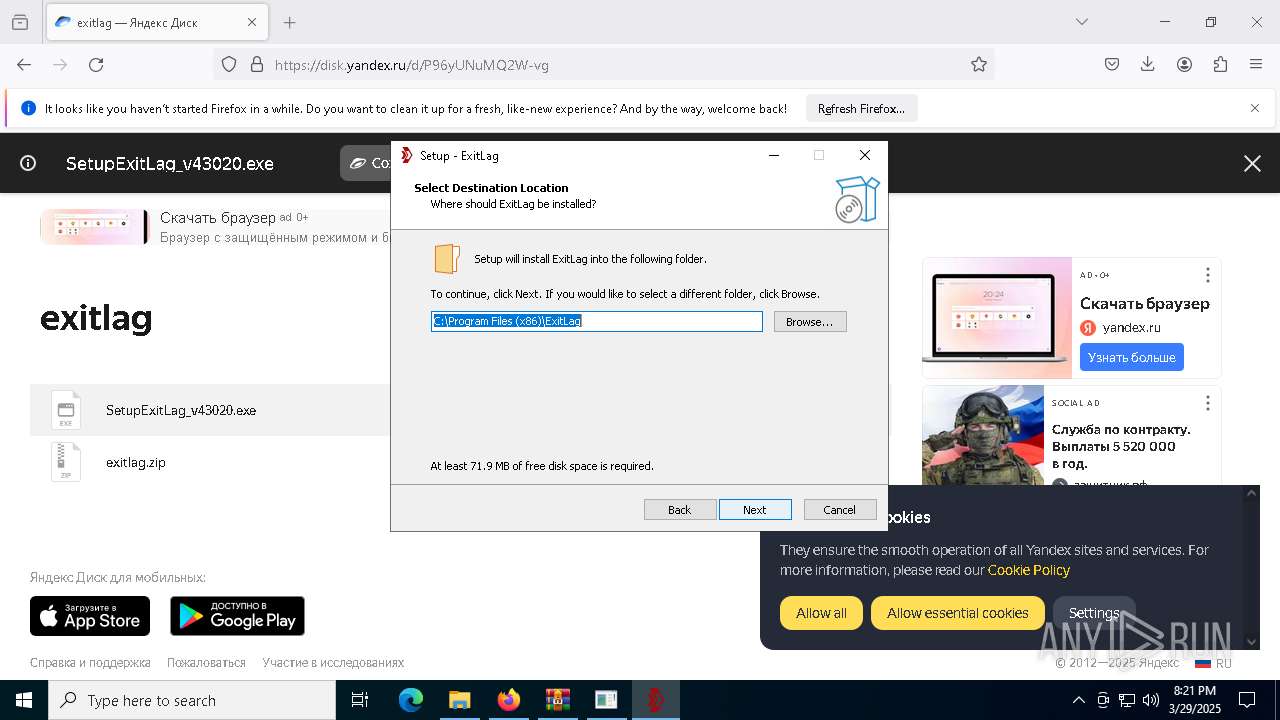Cancel the ExitLag setup wizard

coord(840,510)
